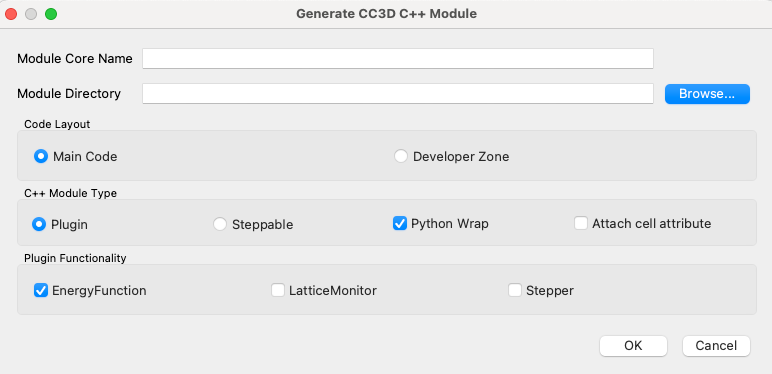
Task: Close the Generate CC3D C++ Module window
Action: pyautogui.click(x=11, y=14)
